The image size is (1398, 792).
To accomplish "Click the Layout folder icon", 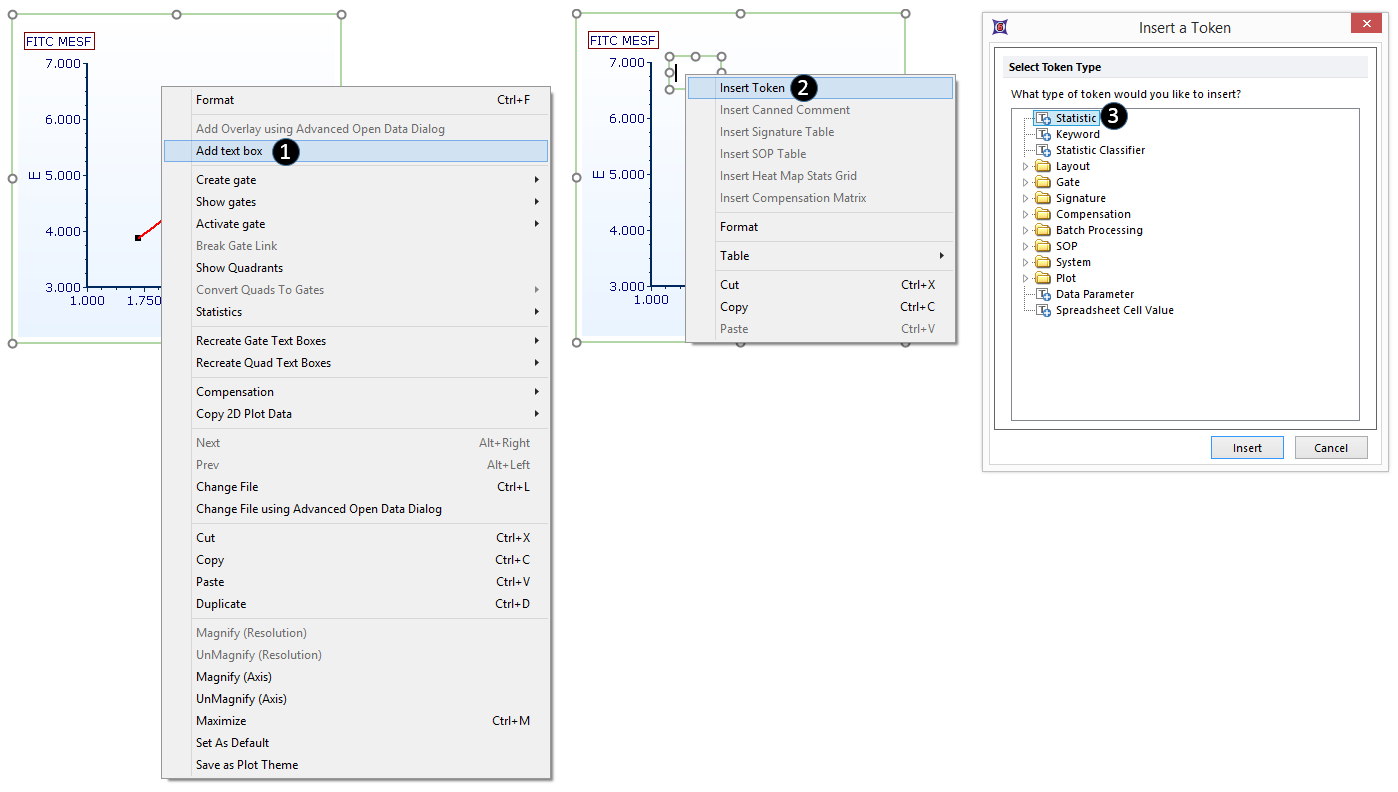I will 1042,166.
